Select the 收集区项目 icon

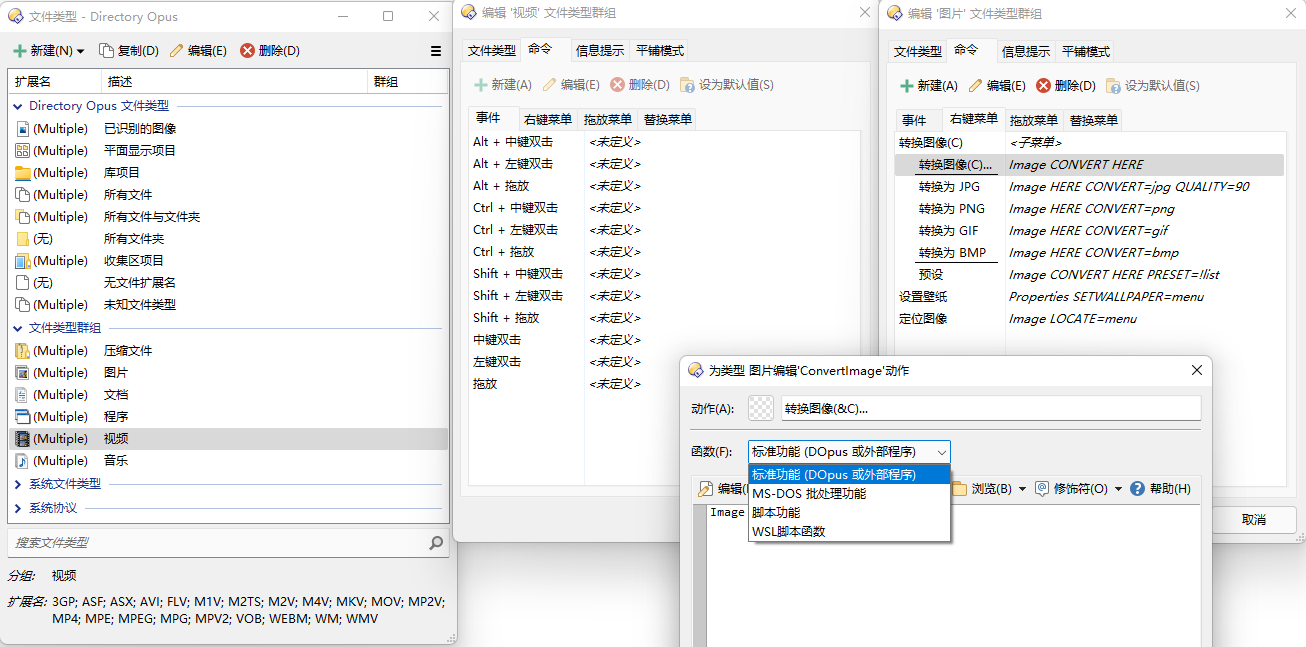coord(23,261)
